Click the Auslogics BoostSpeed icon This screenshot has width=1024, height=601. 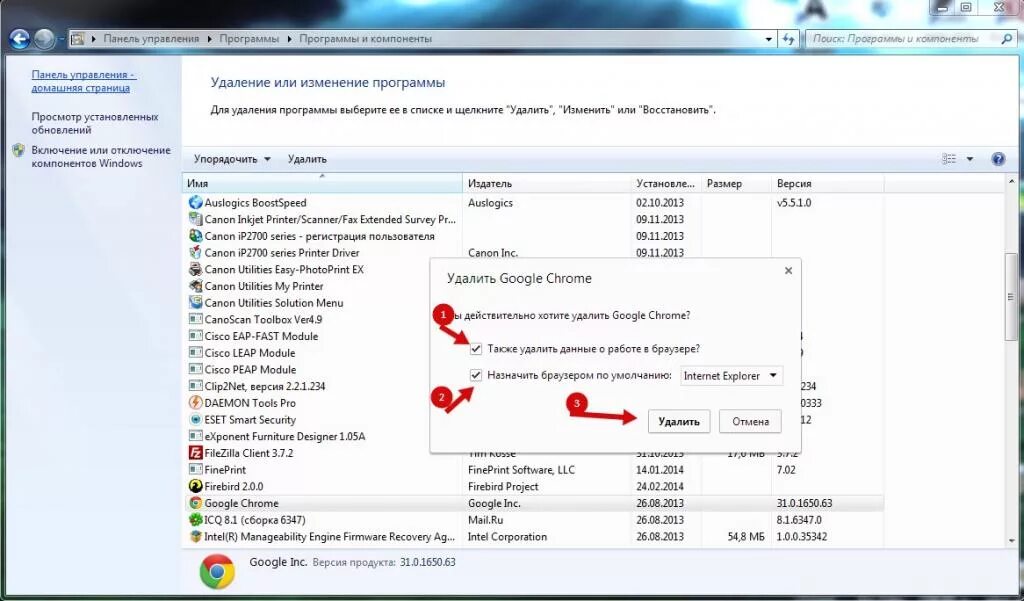(x=195, y=203)
